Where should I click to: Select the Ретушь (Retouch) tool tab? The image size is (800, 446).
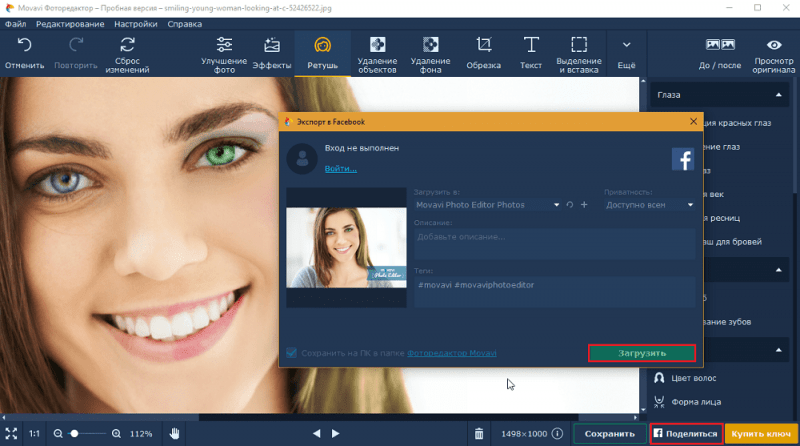click(322, 54)
